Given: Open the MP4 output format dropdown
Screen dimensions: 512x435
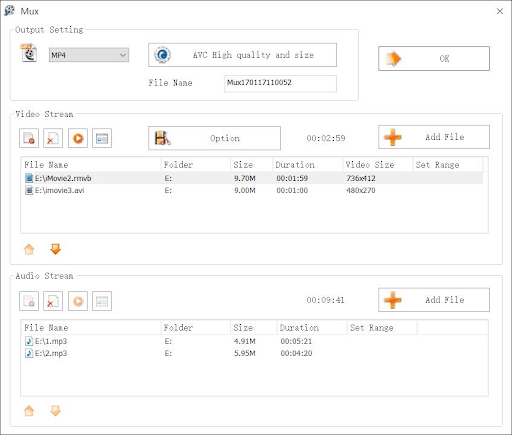Looking at the screenshot, I should 89,55.
